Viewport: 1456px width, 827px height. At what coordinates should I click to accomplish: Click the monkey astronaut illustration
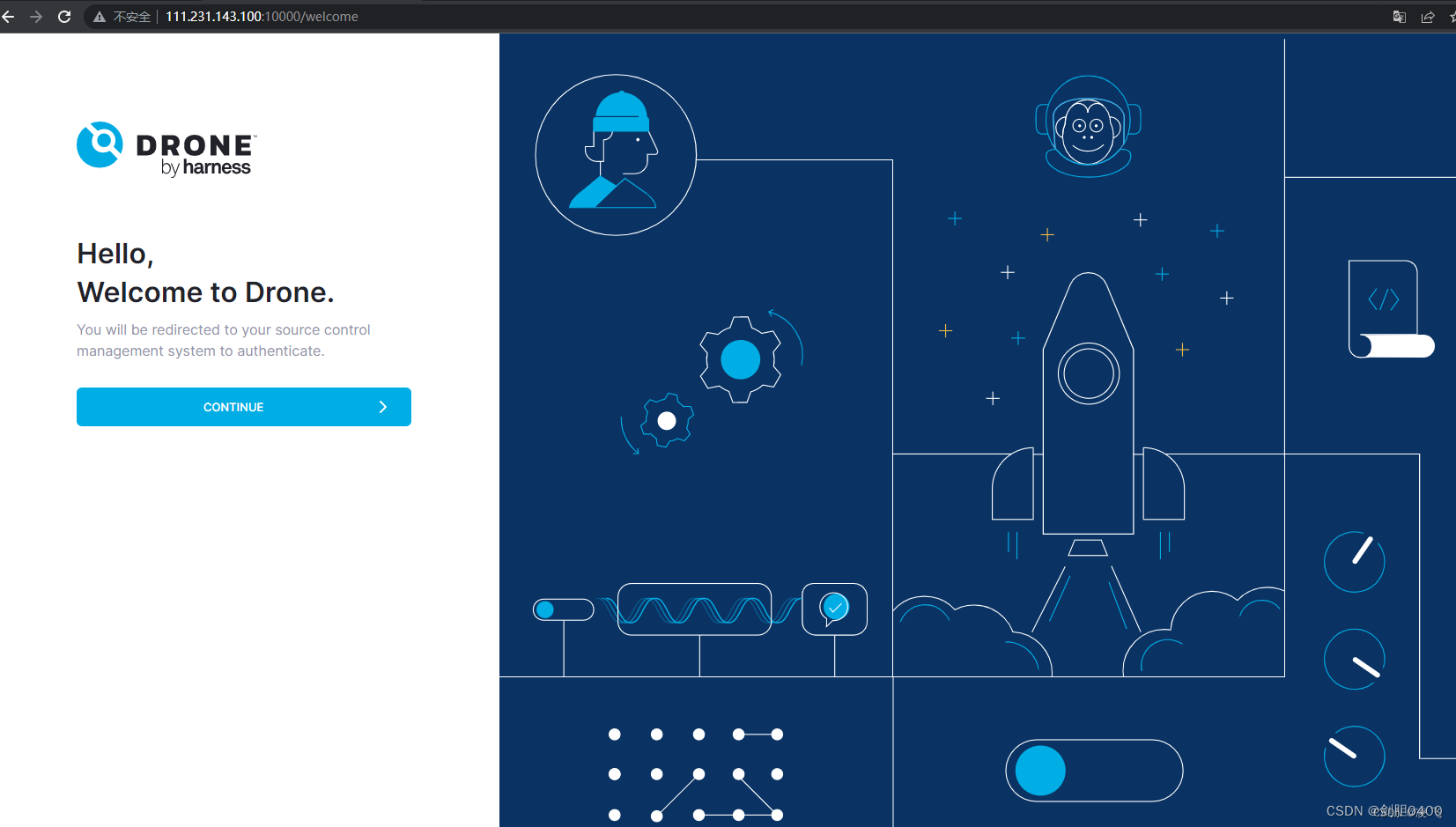1088,126
